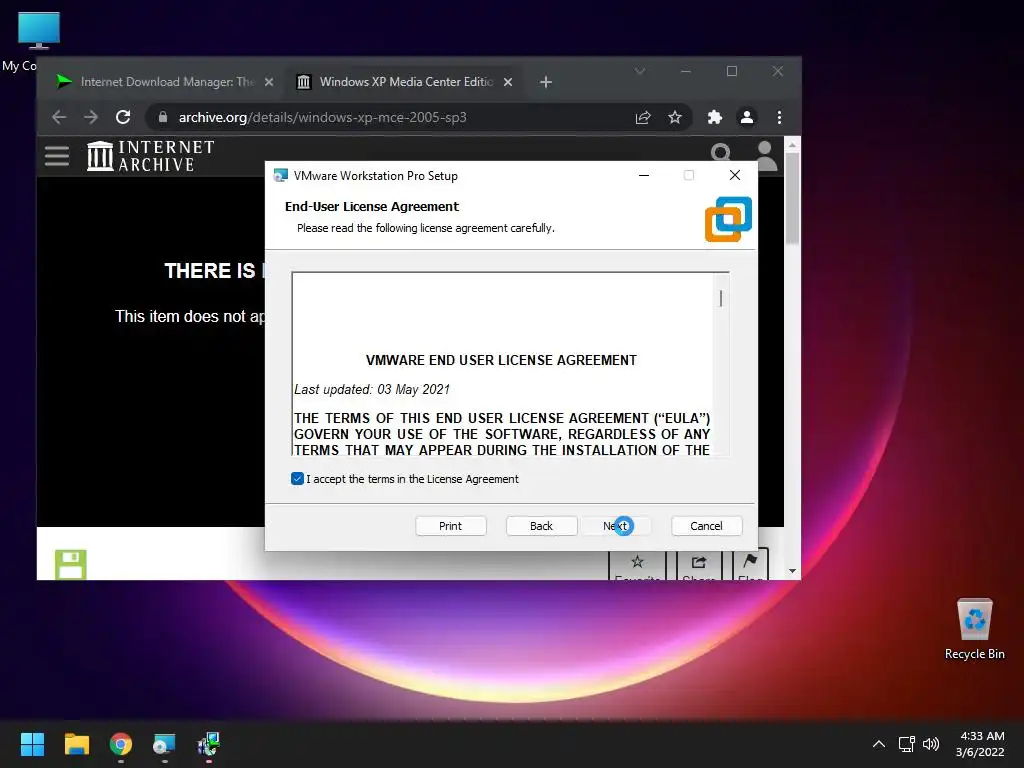Click the Flag icon on archive page
Viewport: 1024px width, 768px height.
(x=750, y=565)
